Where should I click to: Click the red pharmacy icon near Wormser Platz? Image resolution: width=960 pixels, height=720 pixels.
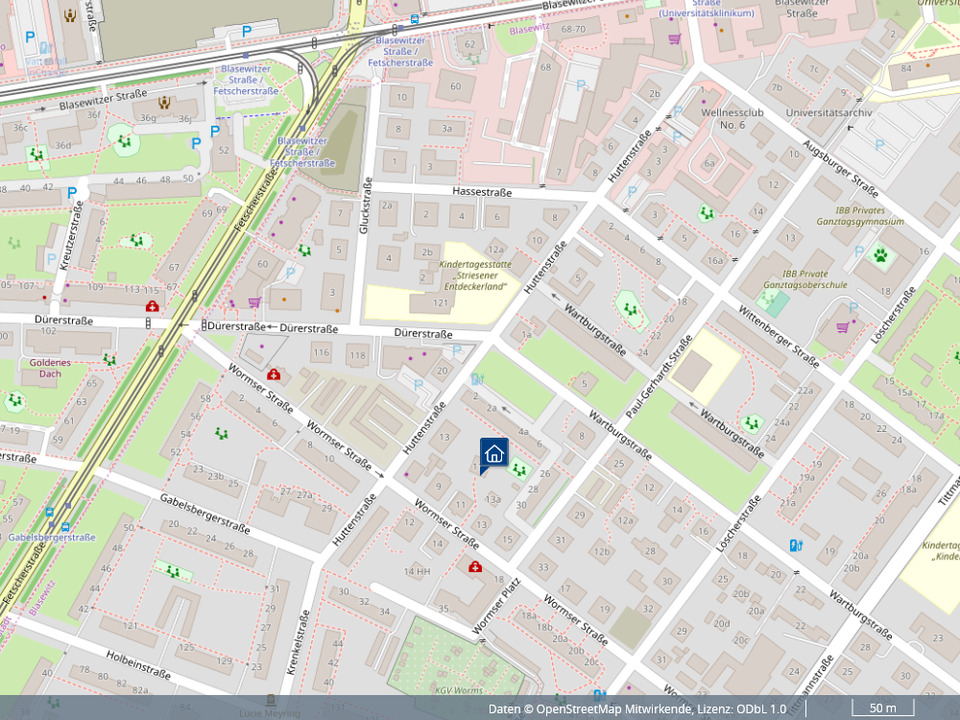point(476,567)
